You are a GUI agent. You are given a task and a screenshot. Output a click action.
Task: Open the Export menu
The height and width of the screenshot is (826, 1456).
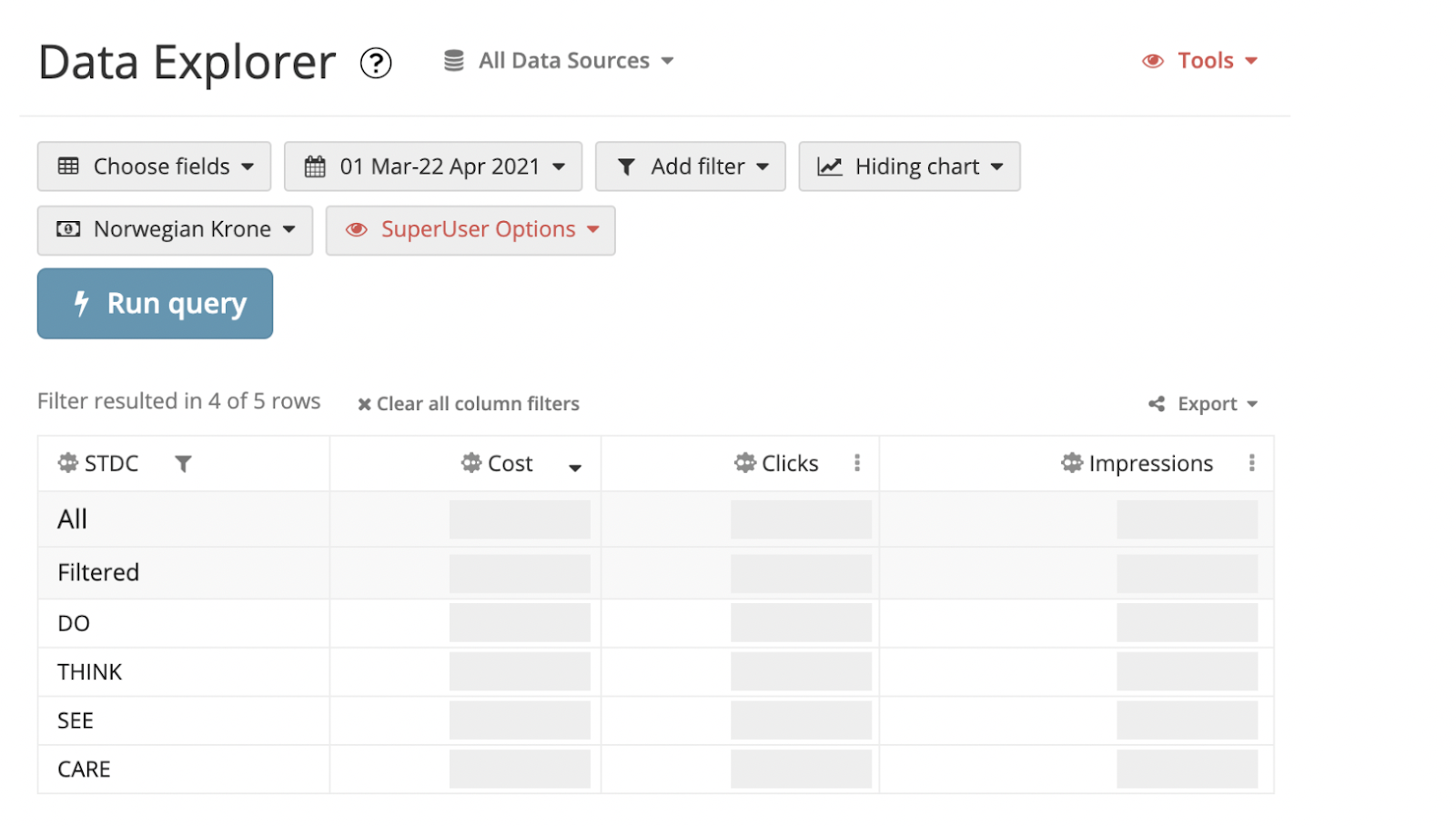[x=1204, y=404]
